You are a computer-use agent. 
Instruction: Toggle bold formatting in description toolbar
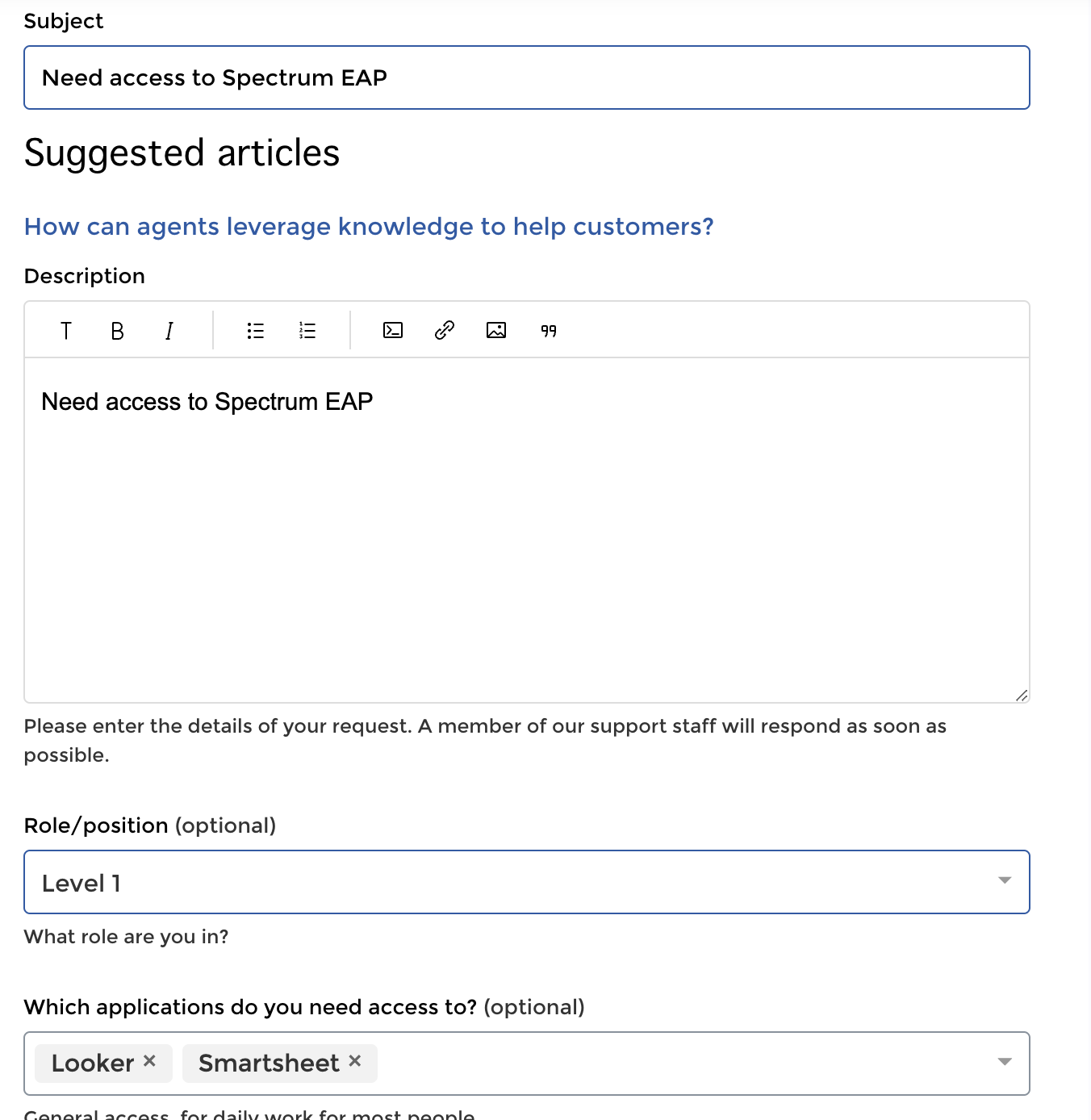118,331
